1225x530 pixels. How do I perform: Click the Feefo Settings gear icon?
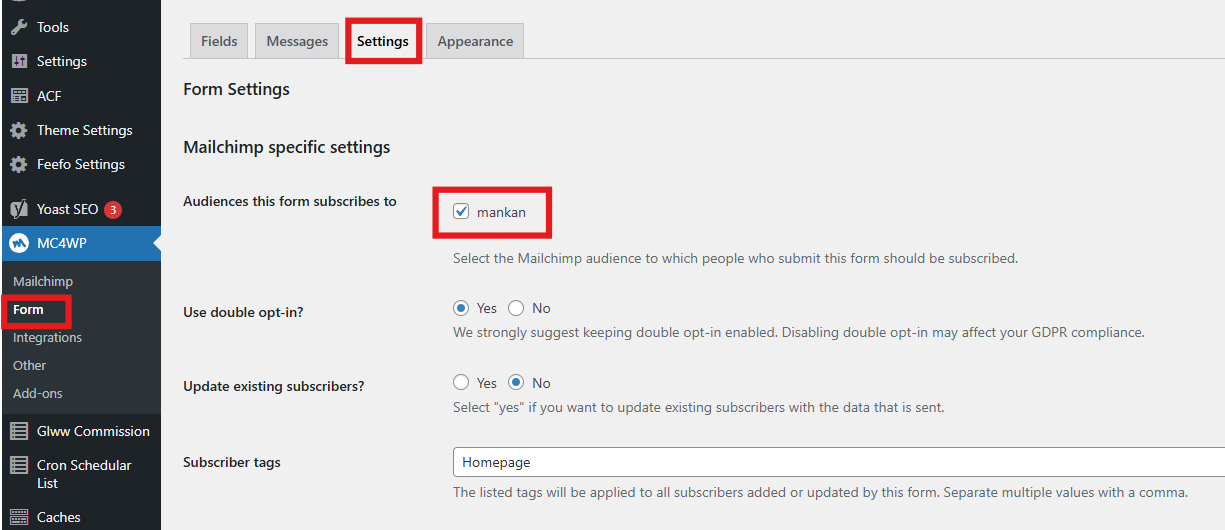(x=19, y=164)
